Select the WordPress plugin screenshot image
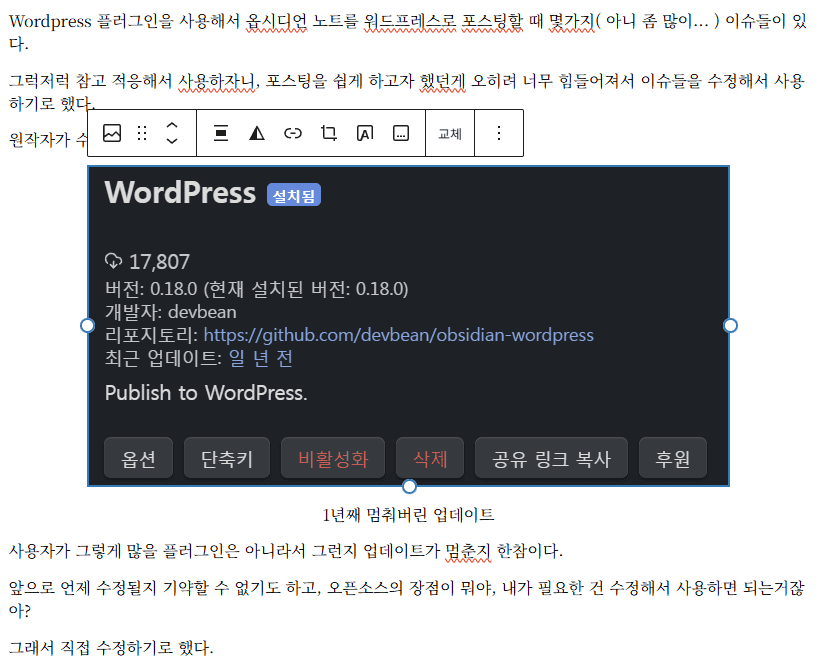Screen dimensions: 823x664 [x=408, y=326]
